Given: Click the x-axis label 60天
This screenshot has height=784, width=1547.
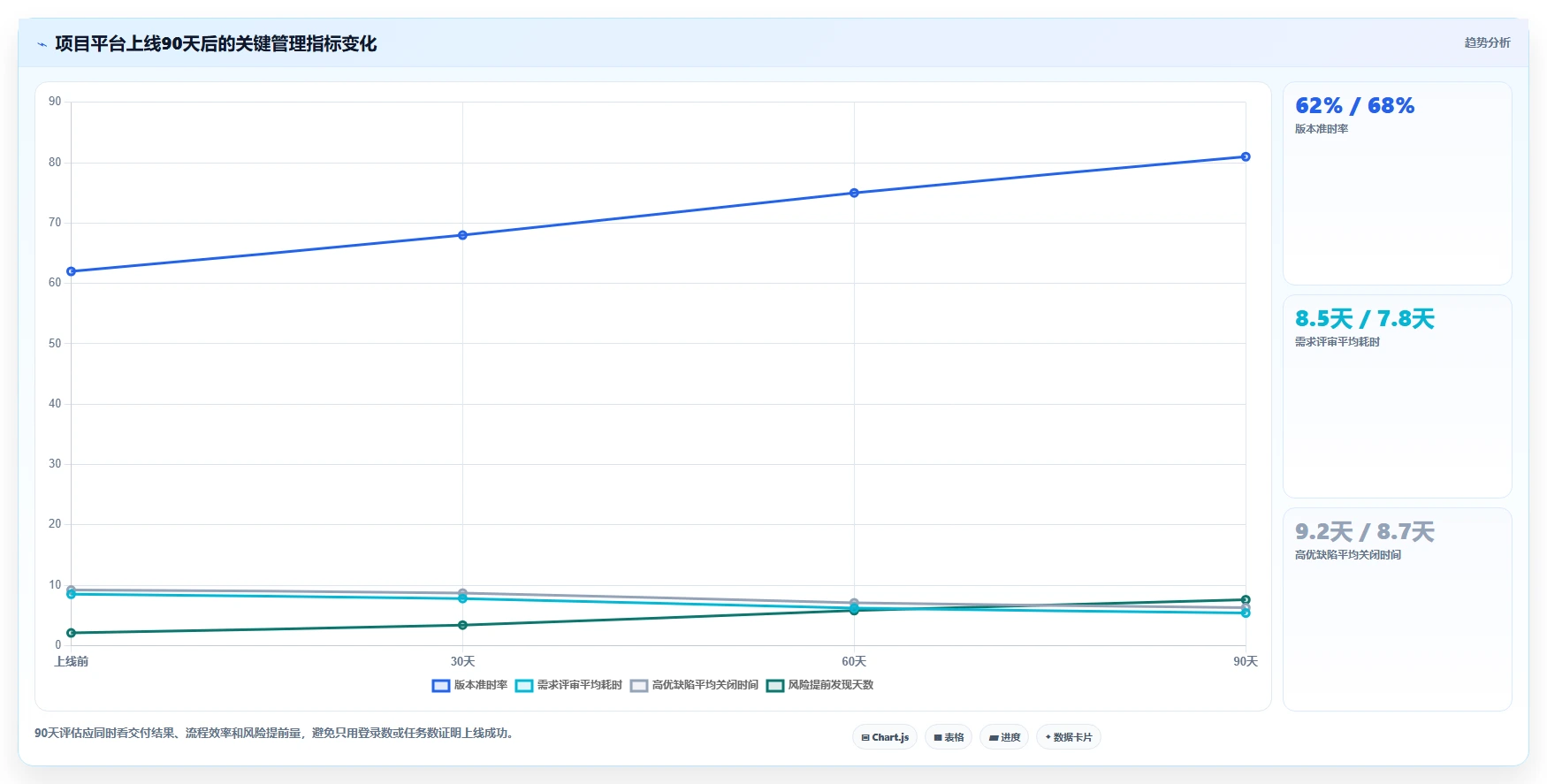Looking at the screenshot, I should tap(854, 661).
